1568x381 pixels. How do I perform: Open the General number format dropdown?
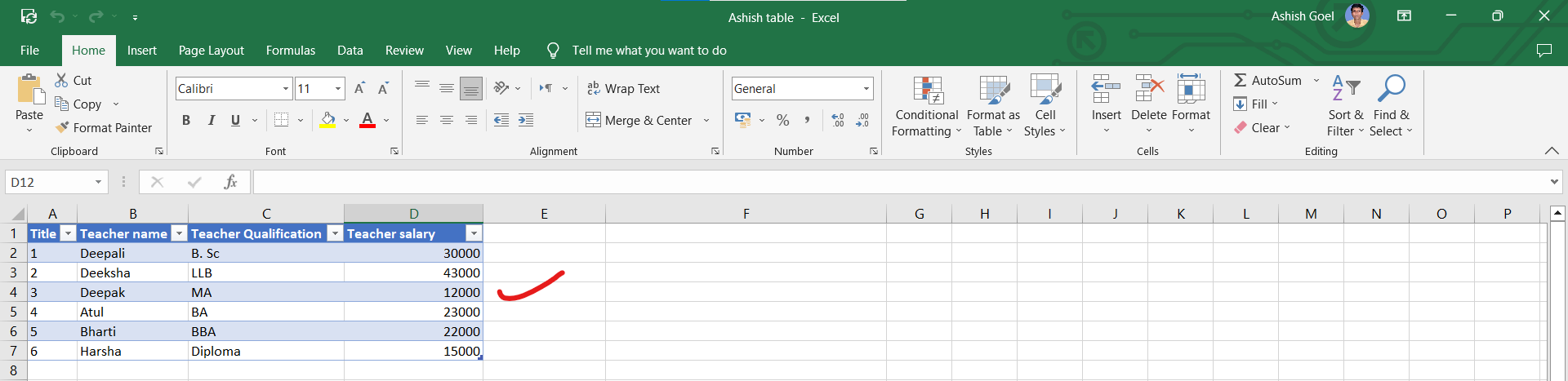[866, 88]
